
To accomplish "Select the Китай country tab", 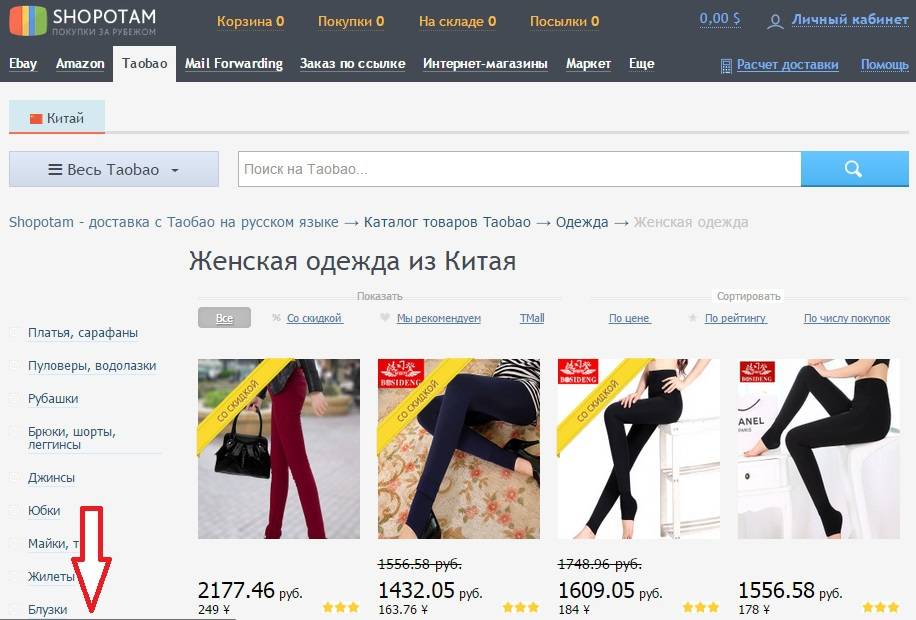I will tap(57, 117).
